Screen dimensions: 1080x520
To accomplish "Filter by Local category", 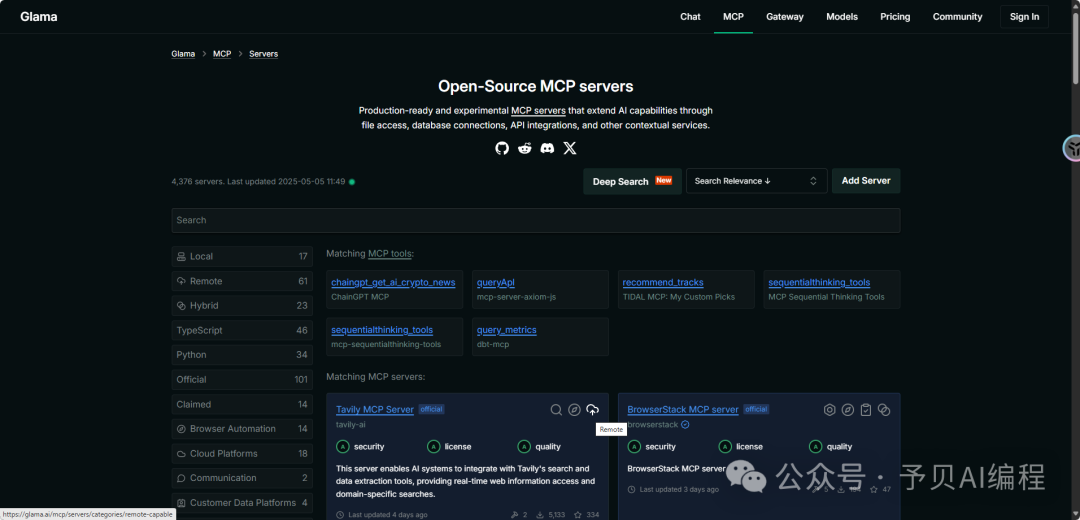I will coord(242,256).
